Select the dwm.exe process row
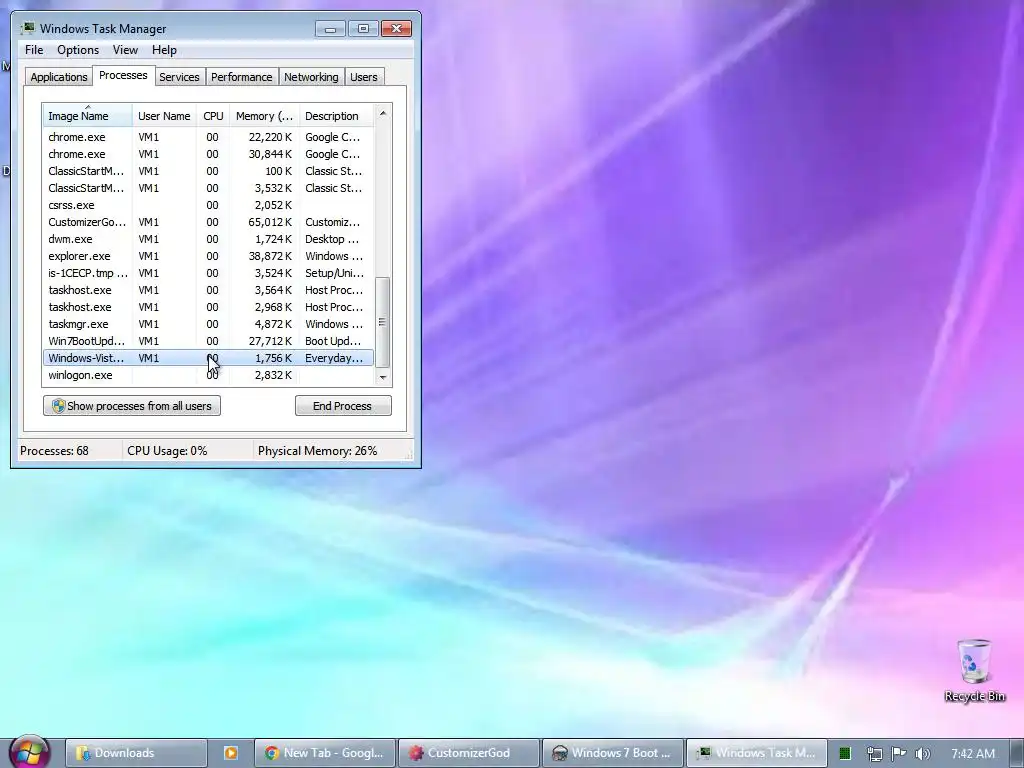The image size is (1024, 768). point(208,239)
